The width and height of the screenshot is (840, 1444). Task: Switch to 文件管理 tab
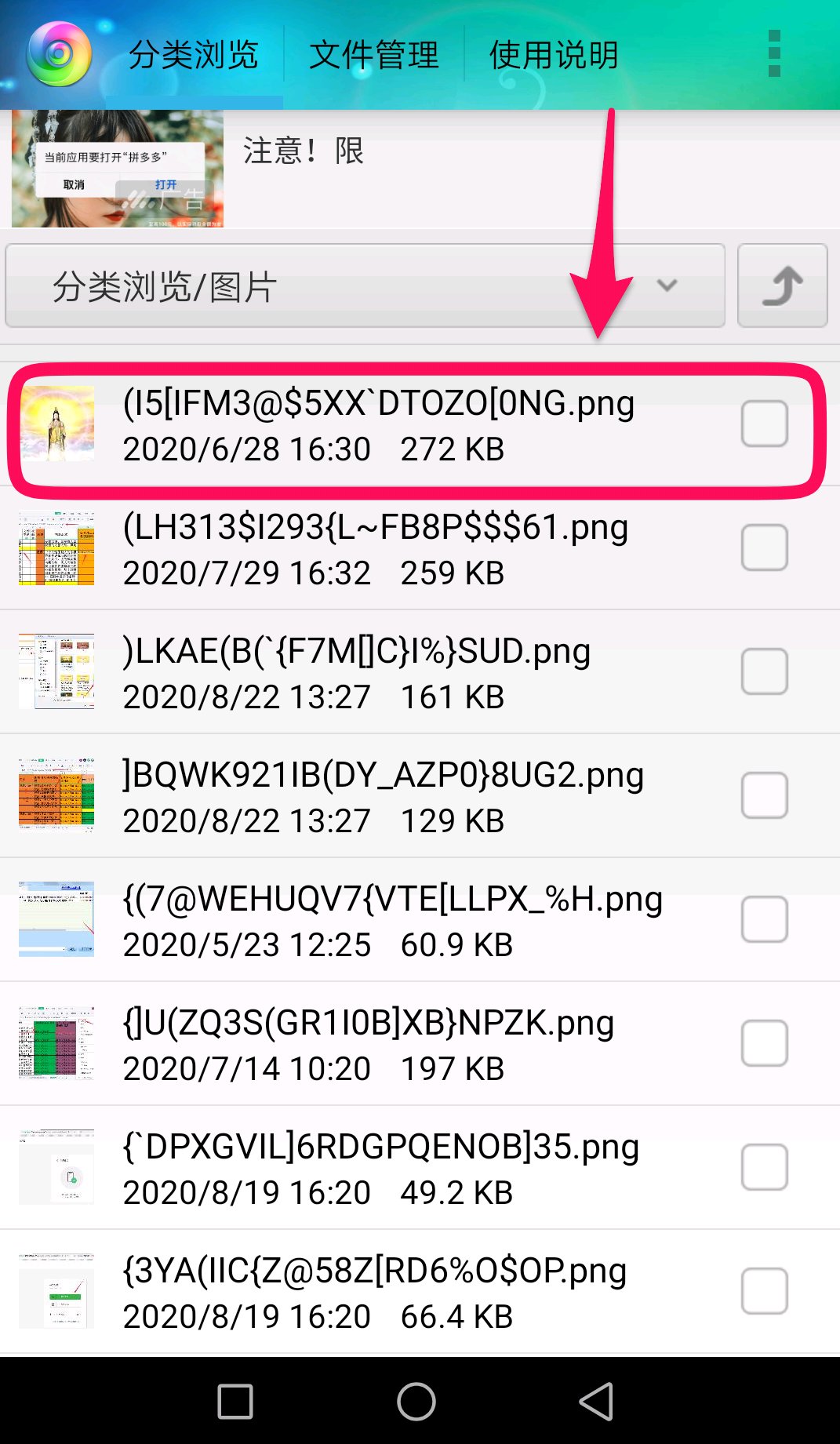(374, 55)
